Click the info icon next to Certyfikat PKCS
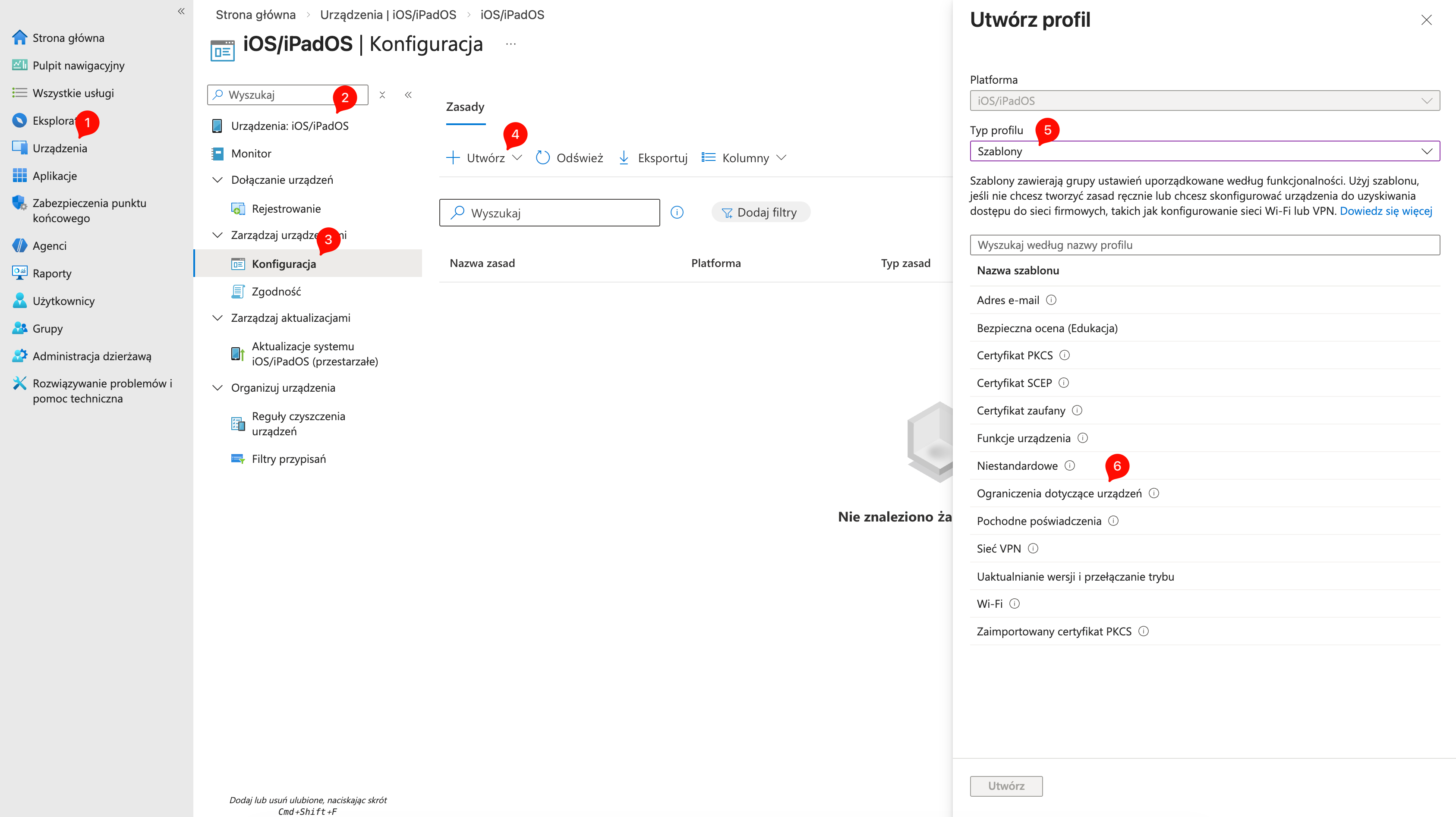The image size is (1456, 817). (1065, 355)
